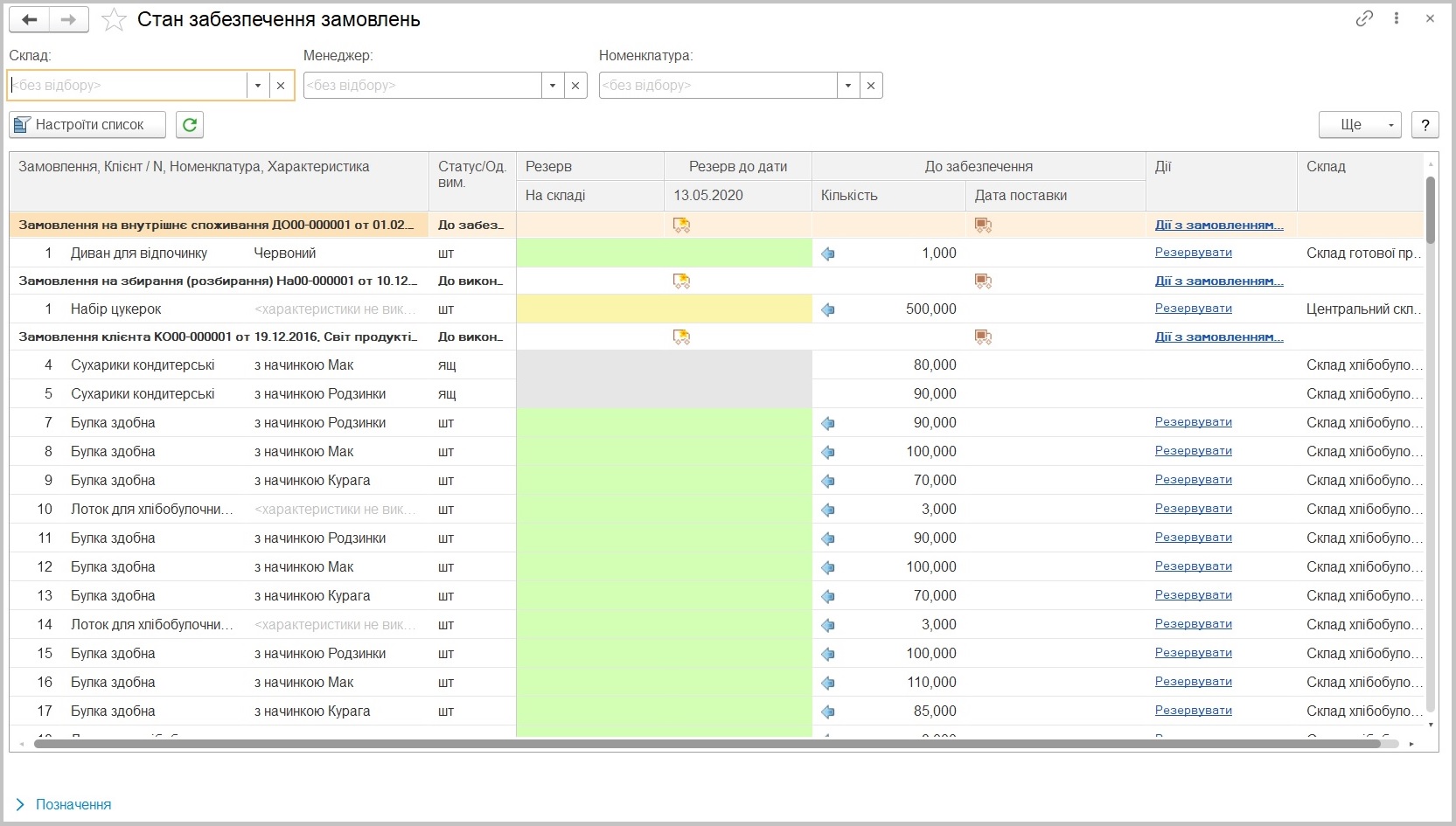Screen dimensions: 1456x826
Task: Go forward with right arrow button
Action: [69, 19]
